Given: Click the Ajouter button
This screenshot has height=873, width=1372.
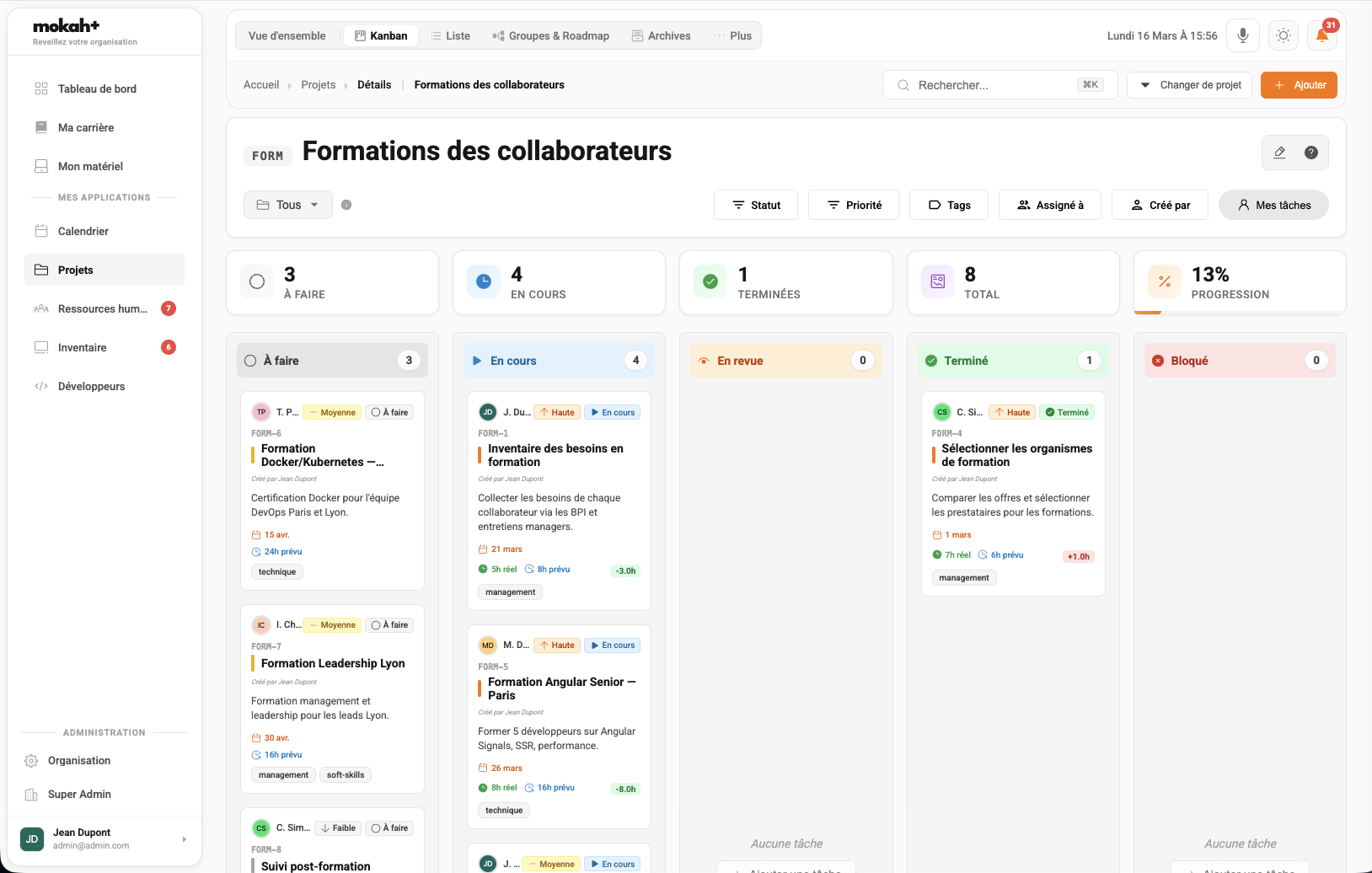Looking at the screenshot, I should (x=1299, y=84).
